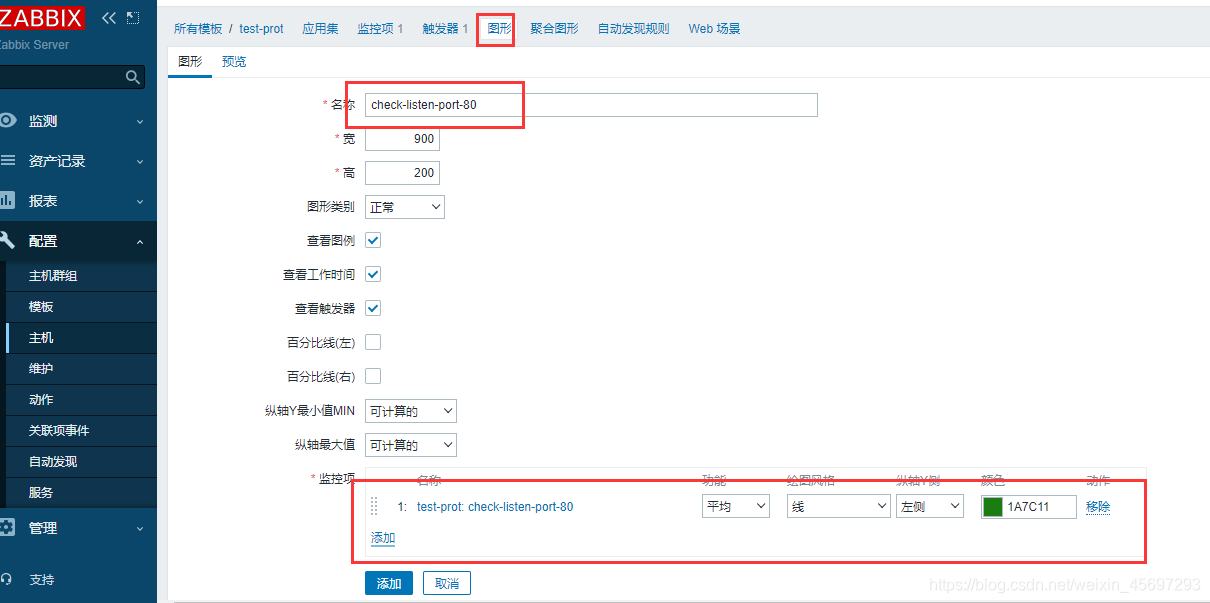Click the 添加 link under items
The image size is (1210, 603).
pyautogui.click(x=383, y=538)
